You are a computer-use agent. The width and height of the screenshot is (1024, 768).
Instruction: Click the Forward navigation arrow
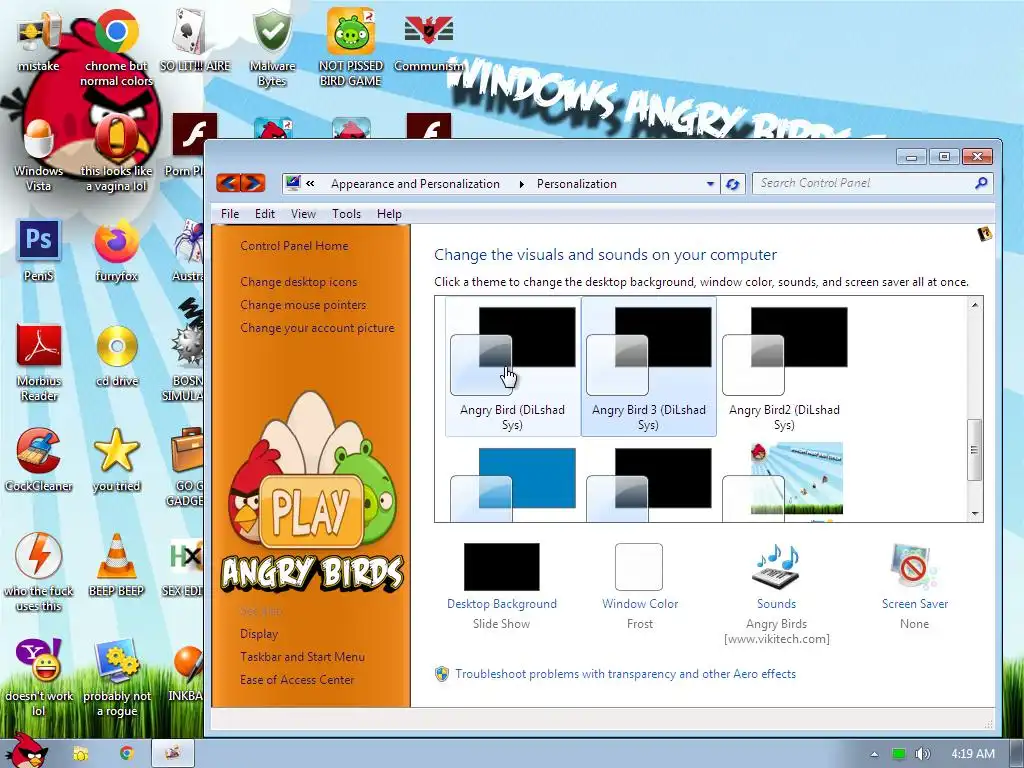(253, 183)
